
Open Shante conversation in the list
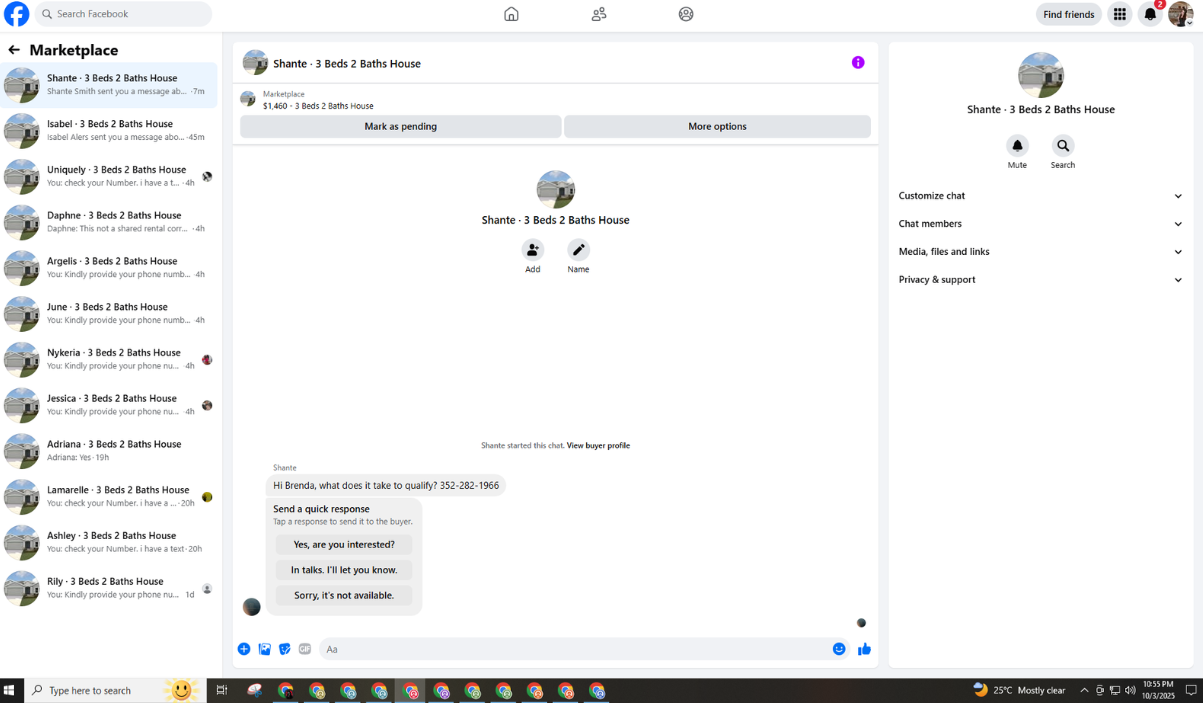point(109,85)
